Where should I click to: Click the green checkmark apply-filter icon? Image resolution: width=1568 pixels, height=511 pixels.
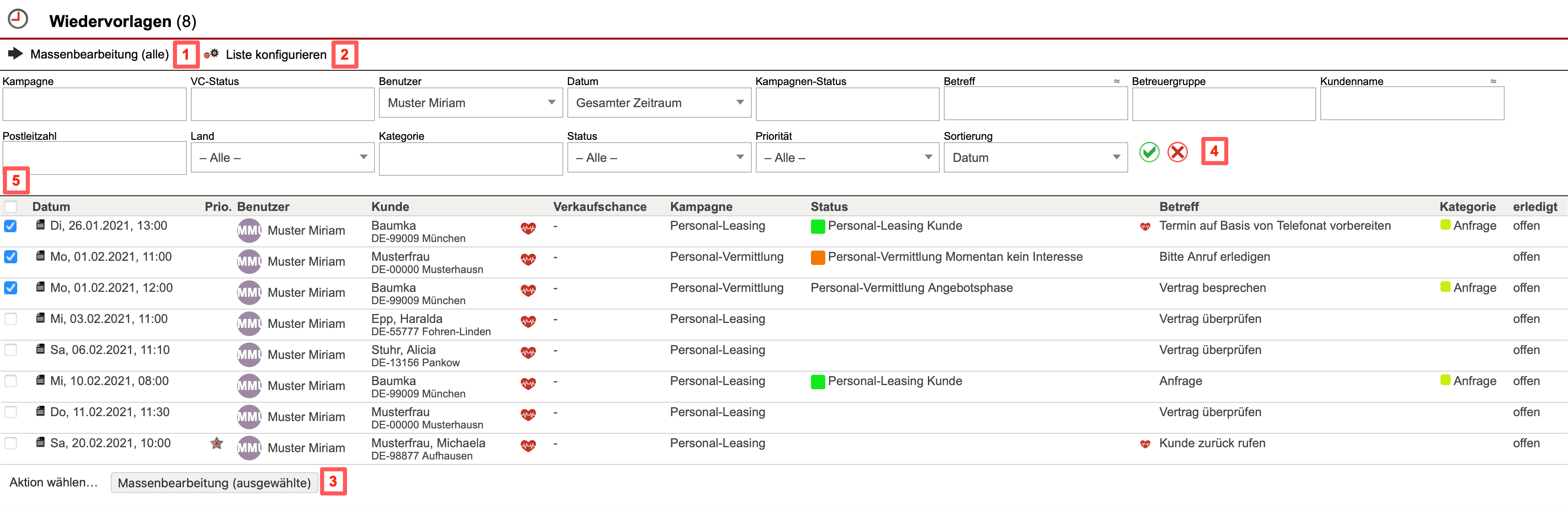(x=1149, y=152)
